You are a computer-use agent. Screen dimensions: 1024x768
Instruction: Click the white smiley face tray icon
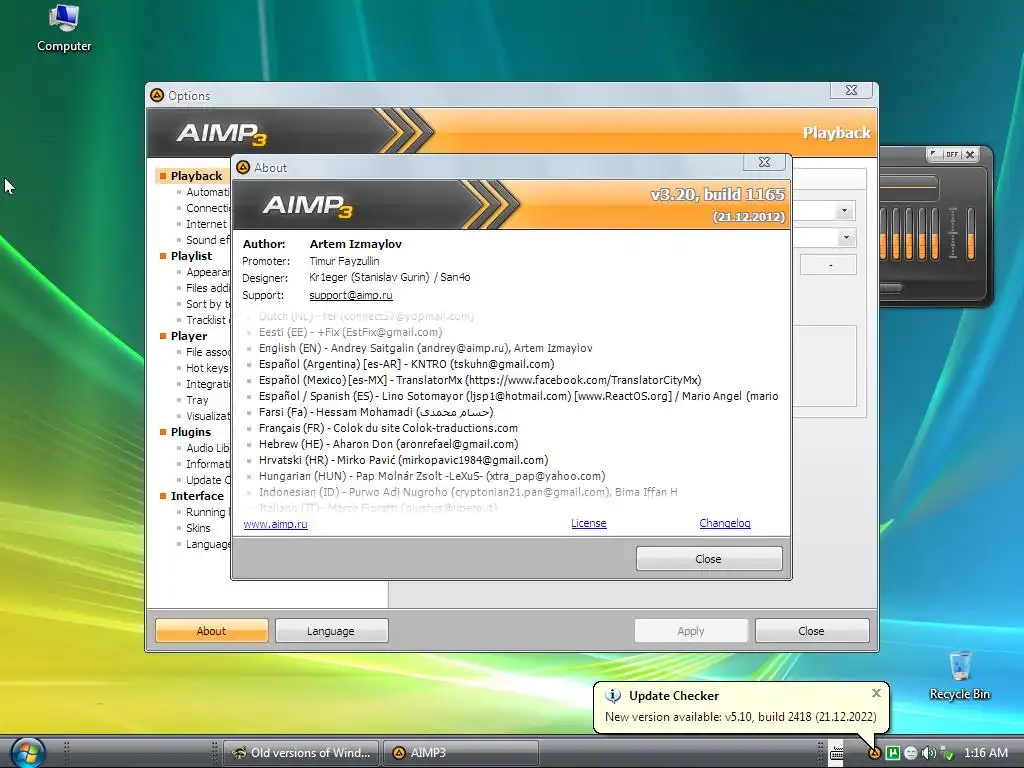(910, 753)
